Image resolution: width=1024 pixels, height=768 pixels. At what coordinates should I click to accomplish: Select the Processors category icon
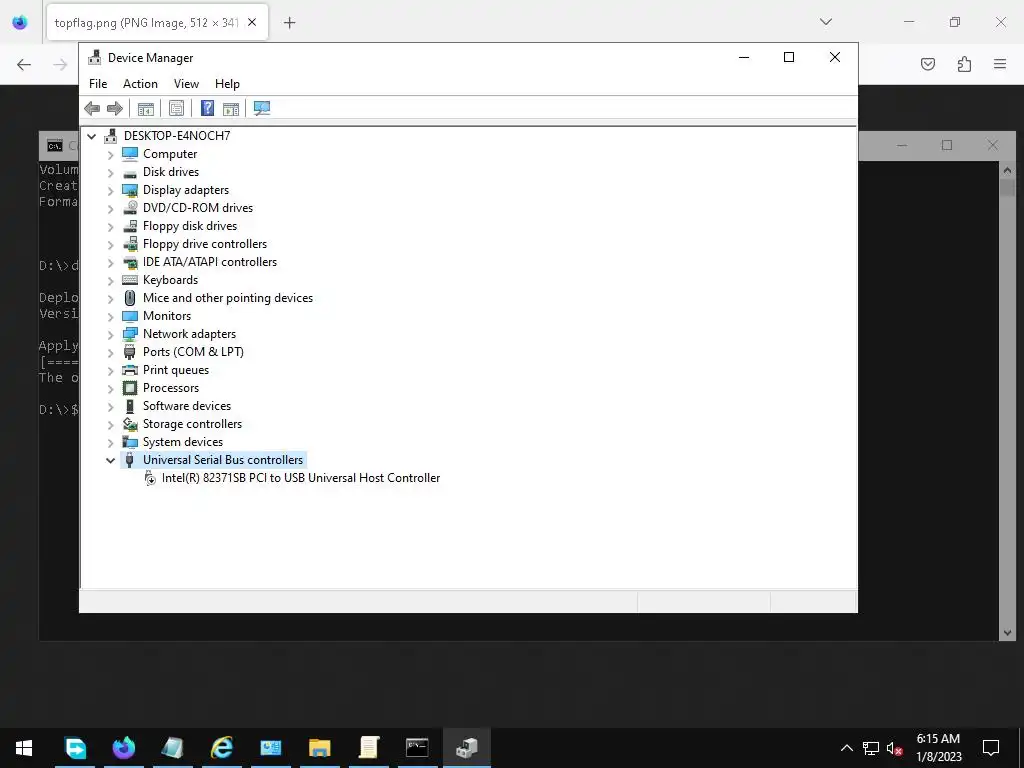[130, 388]
